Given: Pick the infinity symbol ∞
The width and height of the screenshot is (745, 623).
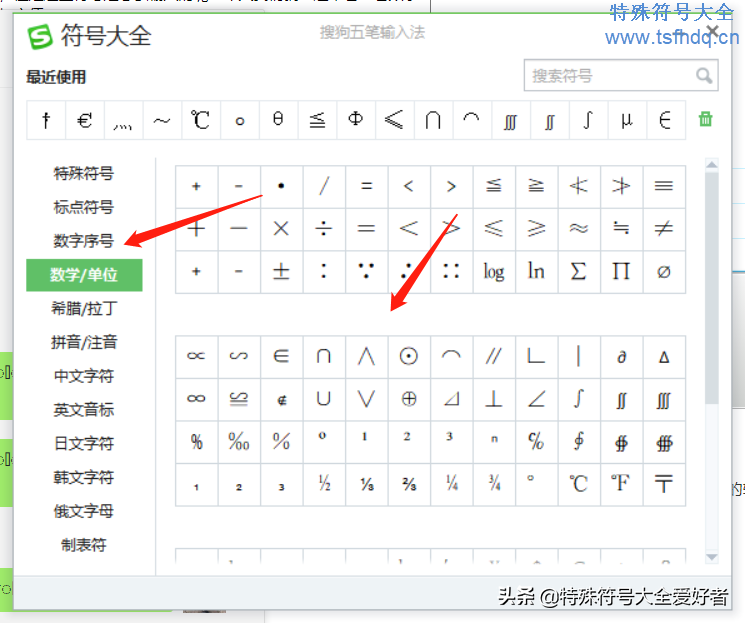Looking at the screenshot, I should (x=196, y=399).
